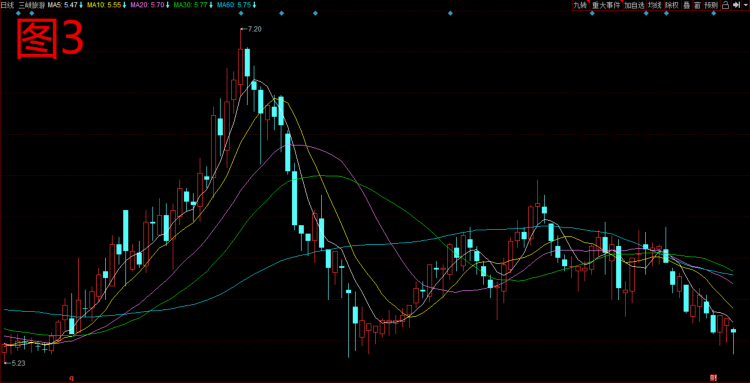Image resolution: width=750 pixels, height=383 pixels.
Task: Open the 叠 overlay tool
Action: tap(687, 5)
